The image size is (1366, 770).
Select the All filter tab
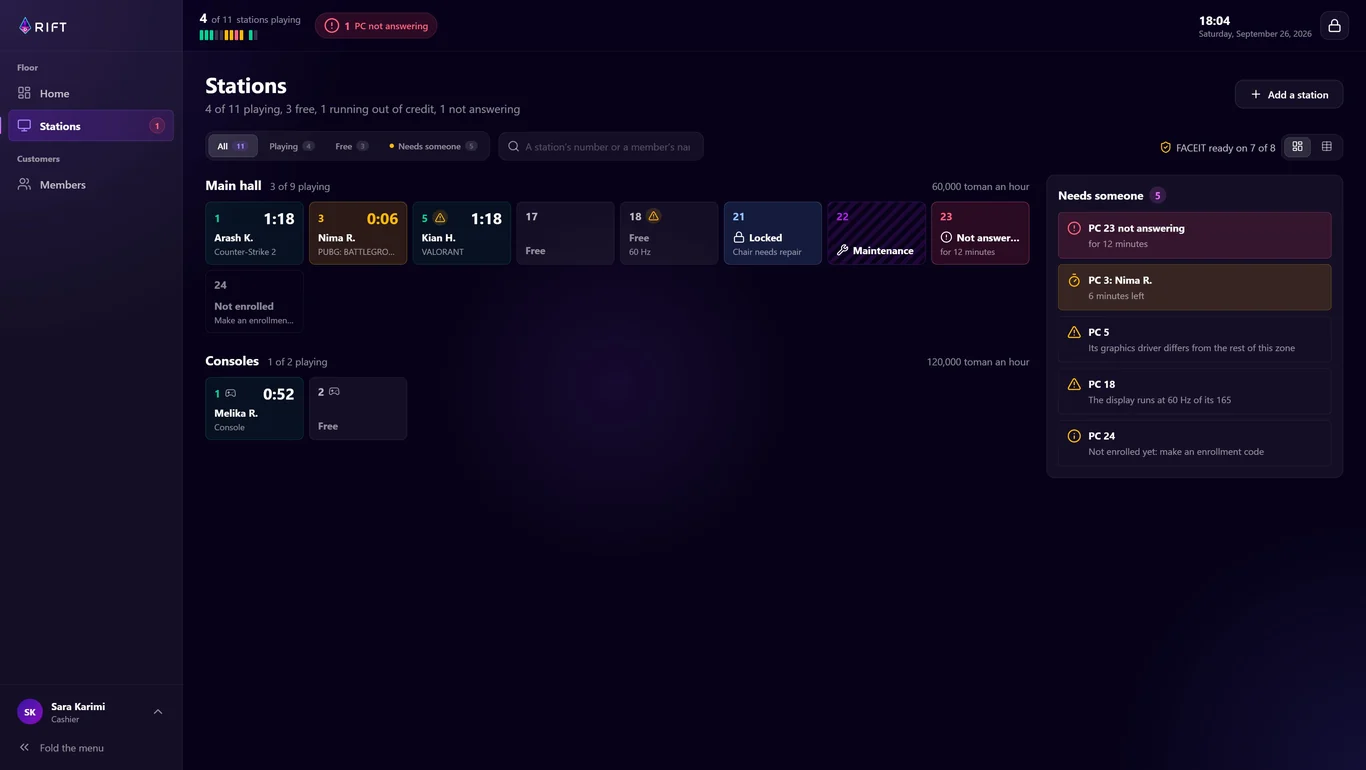pos(233,146)
